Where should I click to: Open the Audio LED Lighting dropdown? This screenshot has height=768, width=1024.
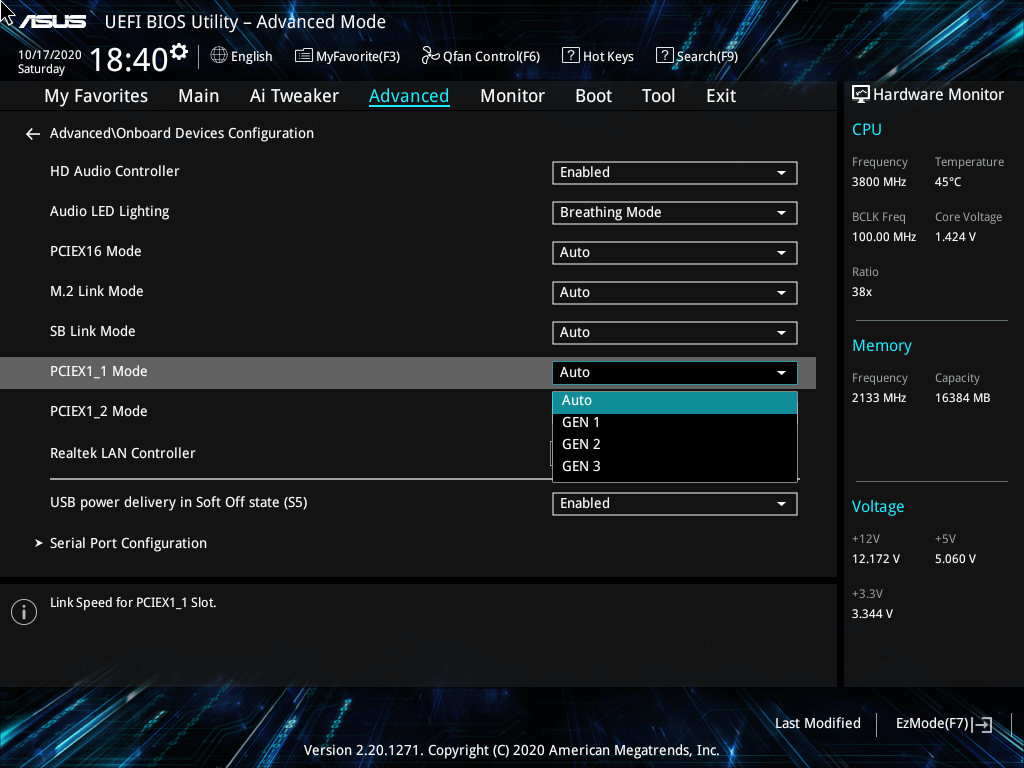pyautogui.click(x=675, y=212)
